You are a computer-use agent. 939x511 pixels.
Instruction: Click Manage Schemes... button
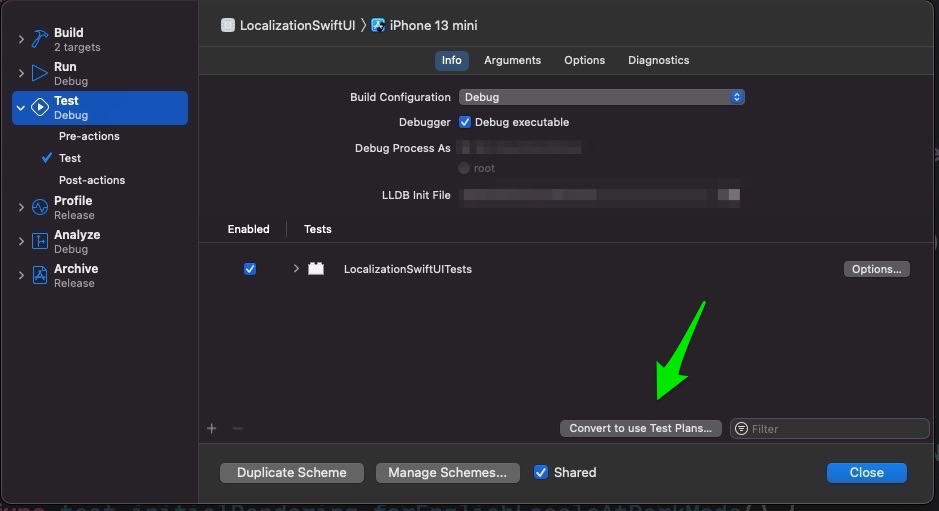447,473
